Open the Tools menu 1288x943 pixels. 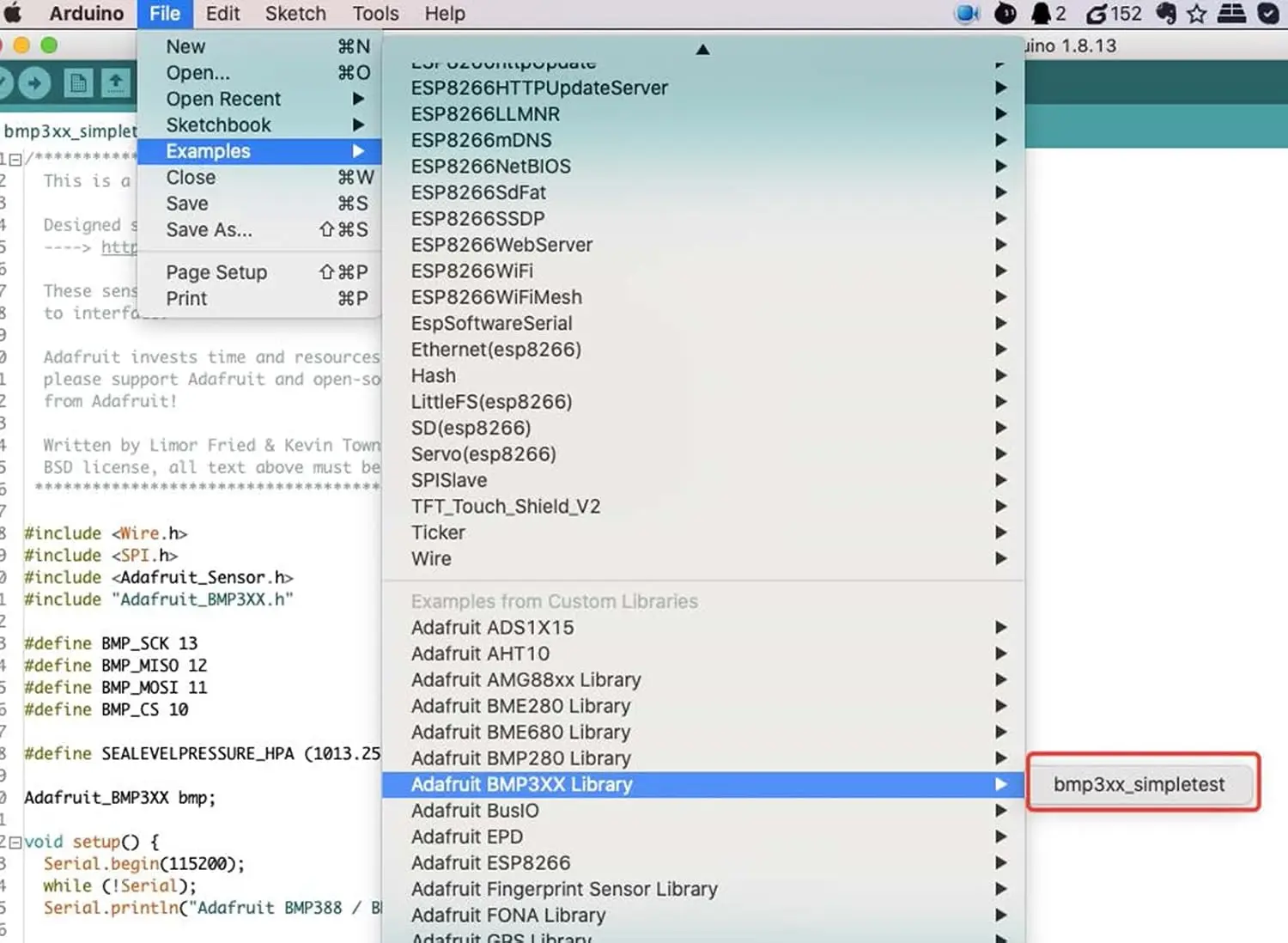coord(375,14)
